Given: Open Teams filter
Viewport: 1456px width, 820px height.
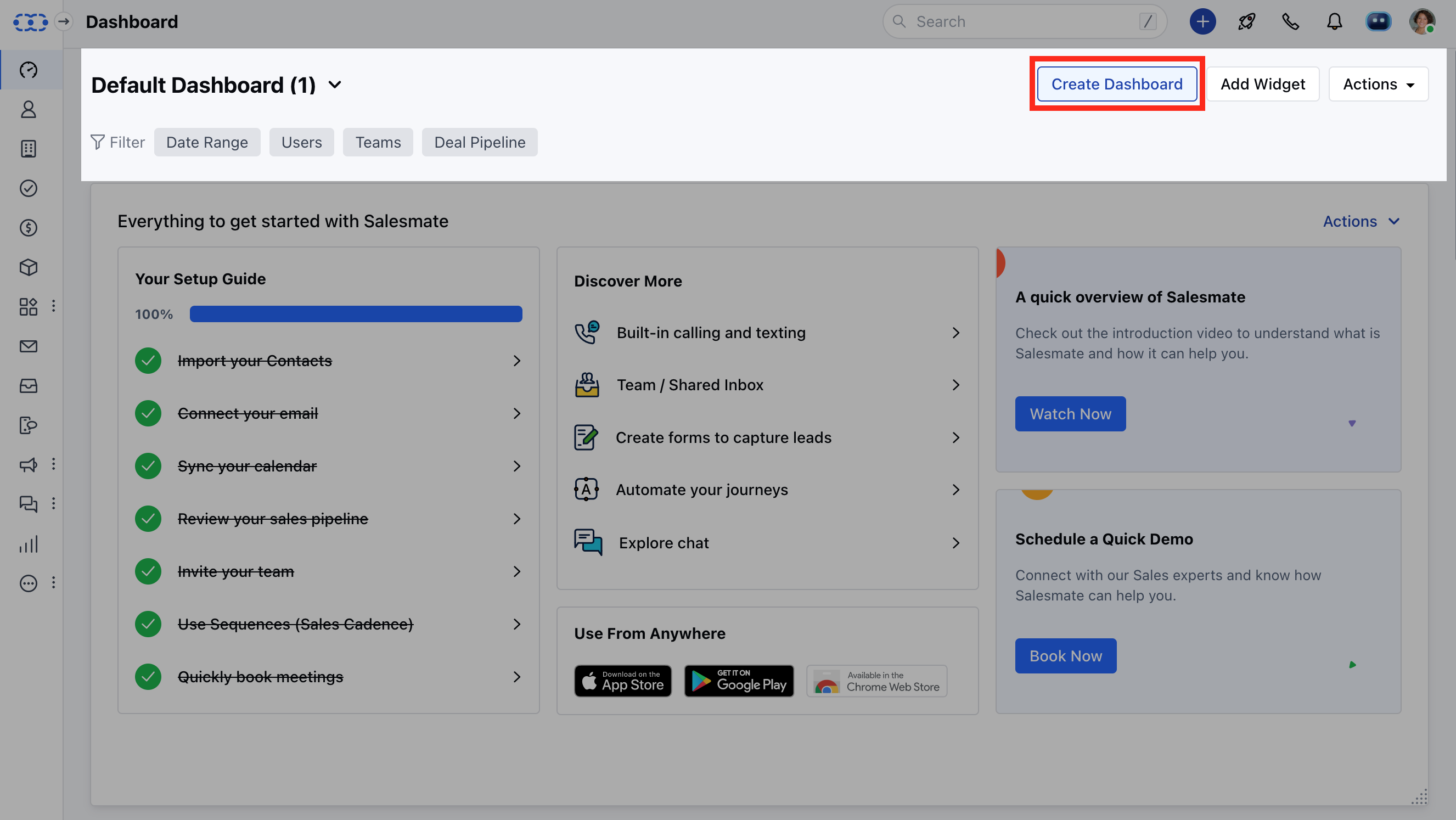Looking at the screenshot, I should (x=378, y=142).
